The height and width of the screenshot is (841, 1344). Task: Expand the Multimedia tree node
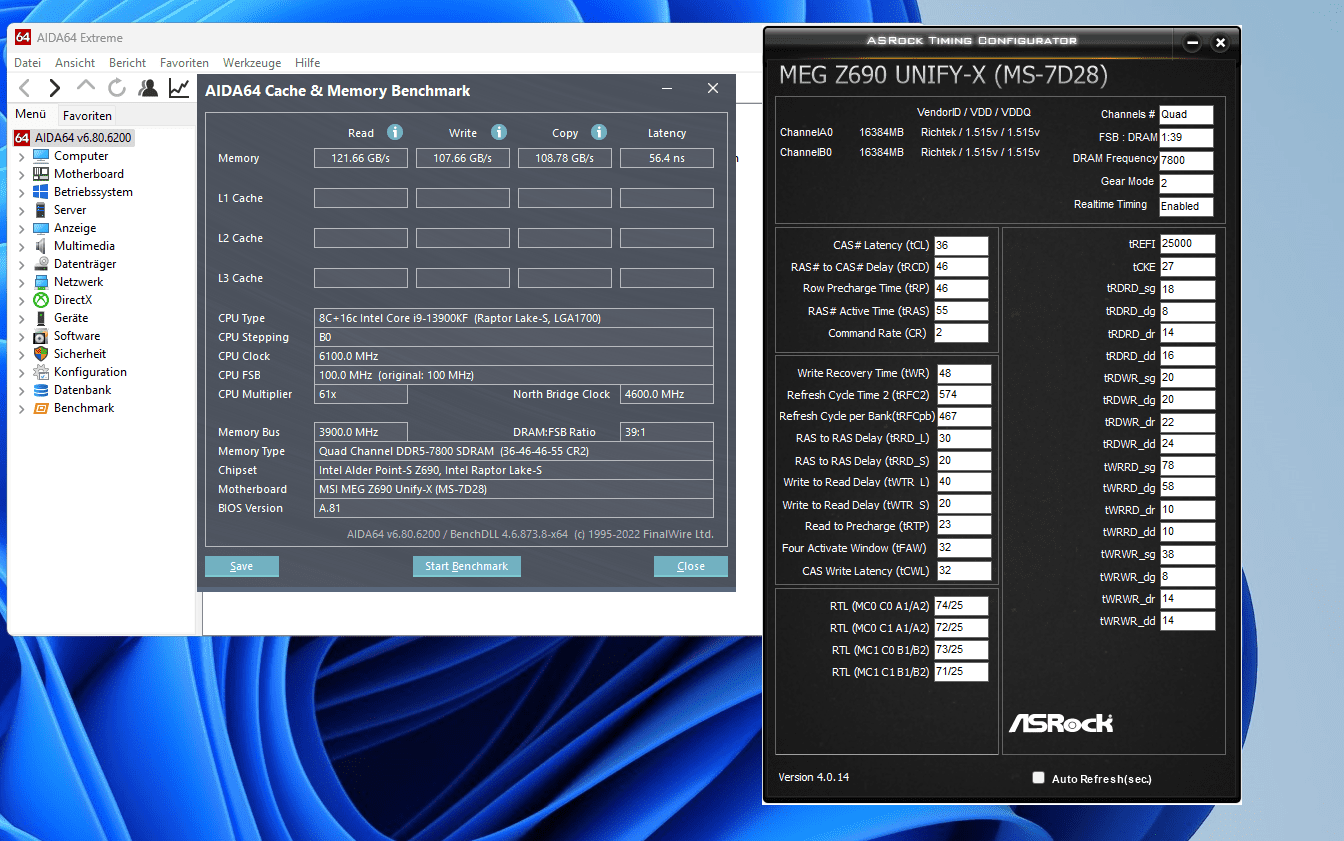pos(23,246)
